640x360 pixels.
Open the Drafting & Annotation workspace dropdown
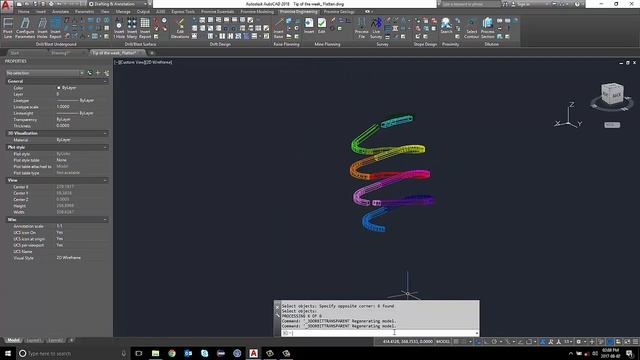click(x=118, y=4)
